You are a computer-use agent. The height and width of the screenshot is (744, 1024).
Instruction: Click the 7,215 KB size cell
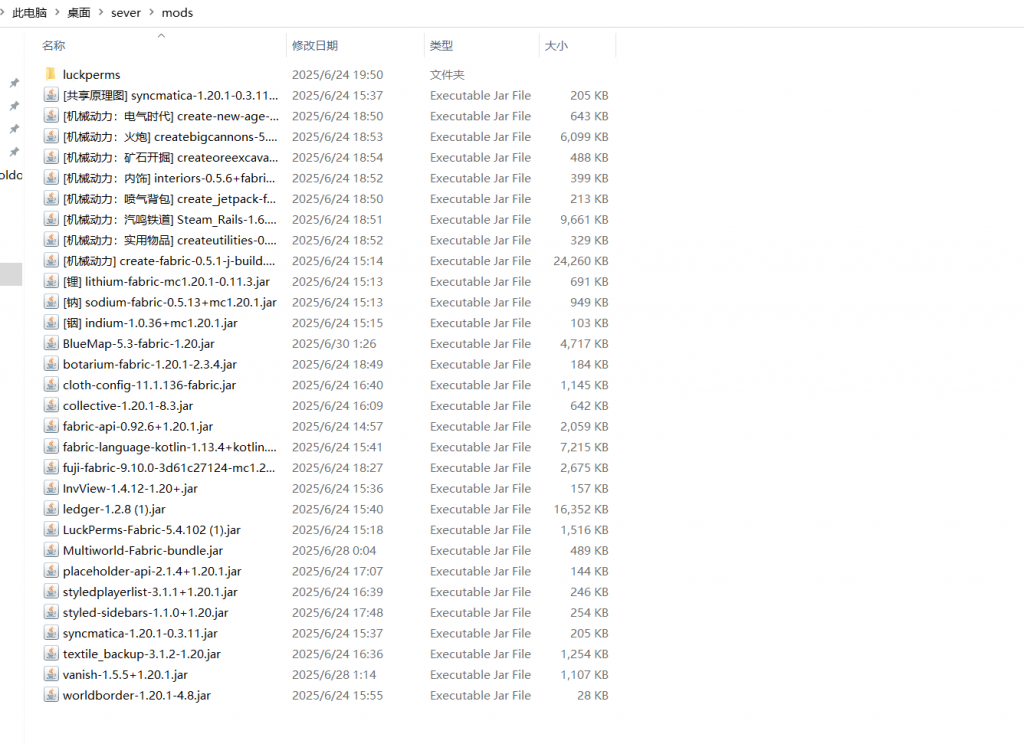click(x=584, y=447)
